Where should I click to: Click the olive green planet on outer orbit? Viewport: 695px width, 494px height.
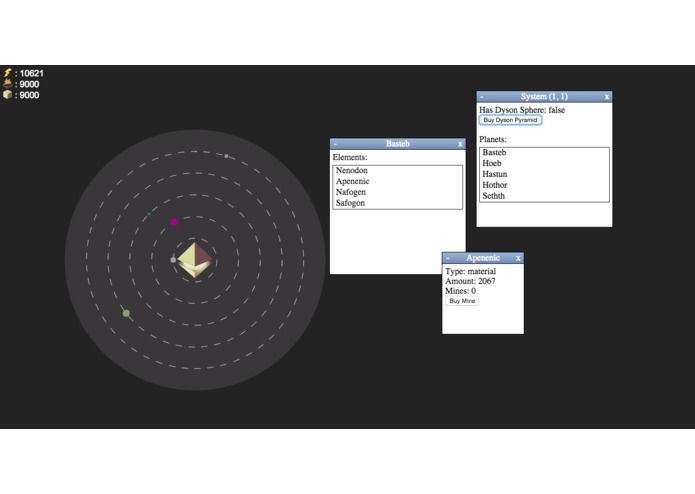coord(126,313)
